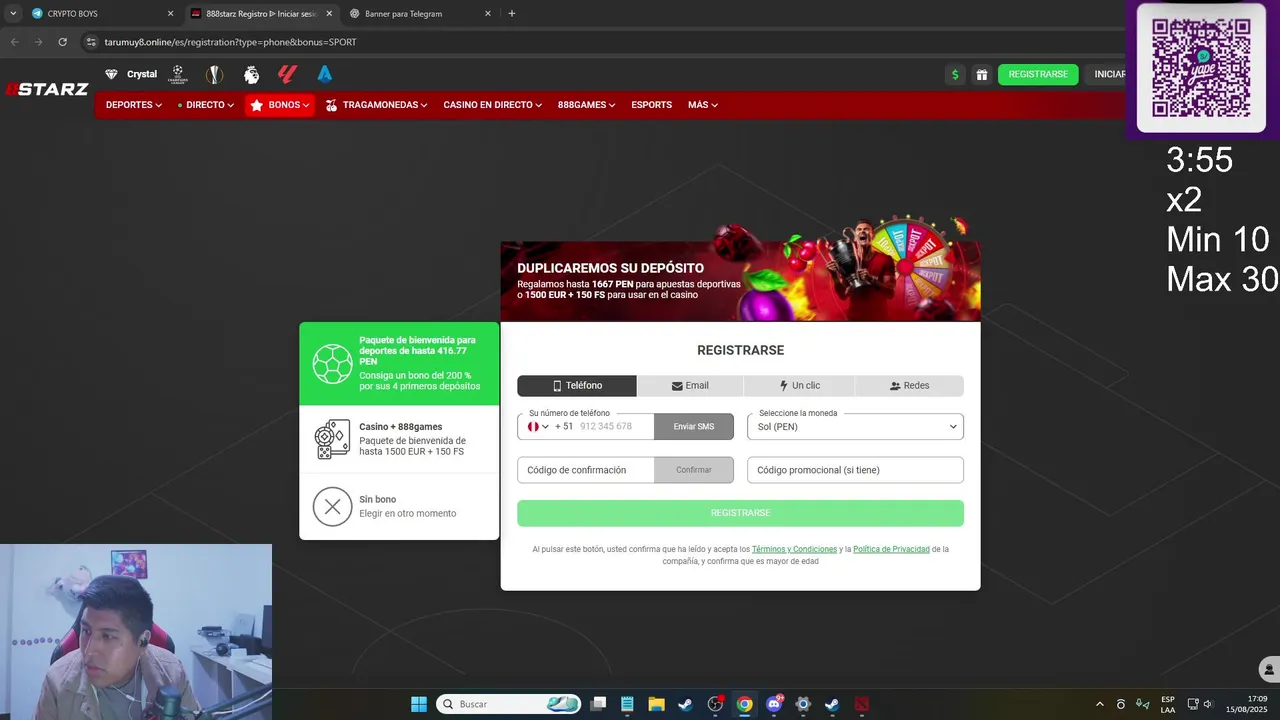Expand the MÁS menu
The image size is (1280, 720).
tap(703, 105)
